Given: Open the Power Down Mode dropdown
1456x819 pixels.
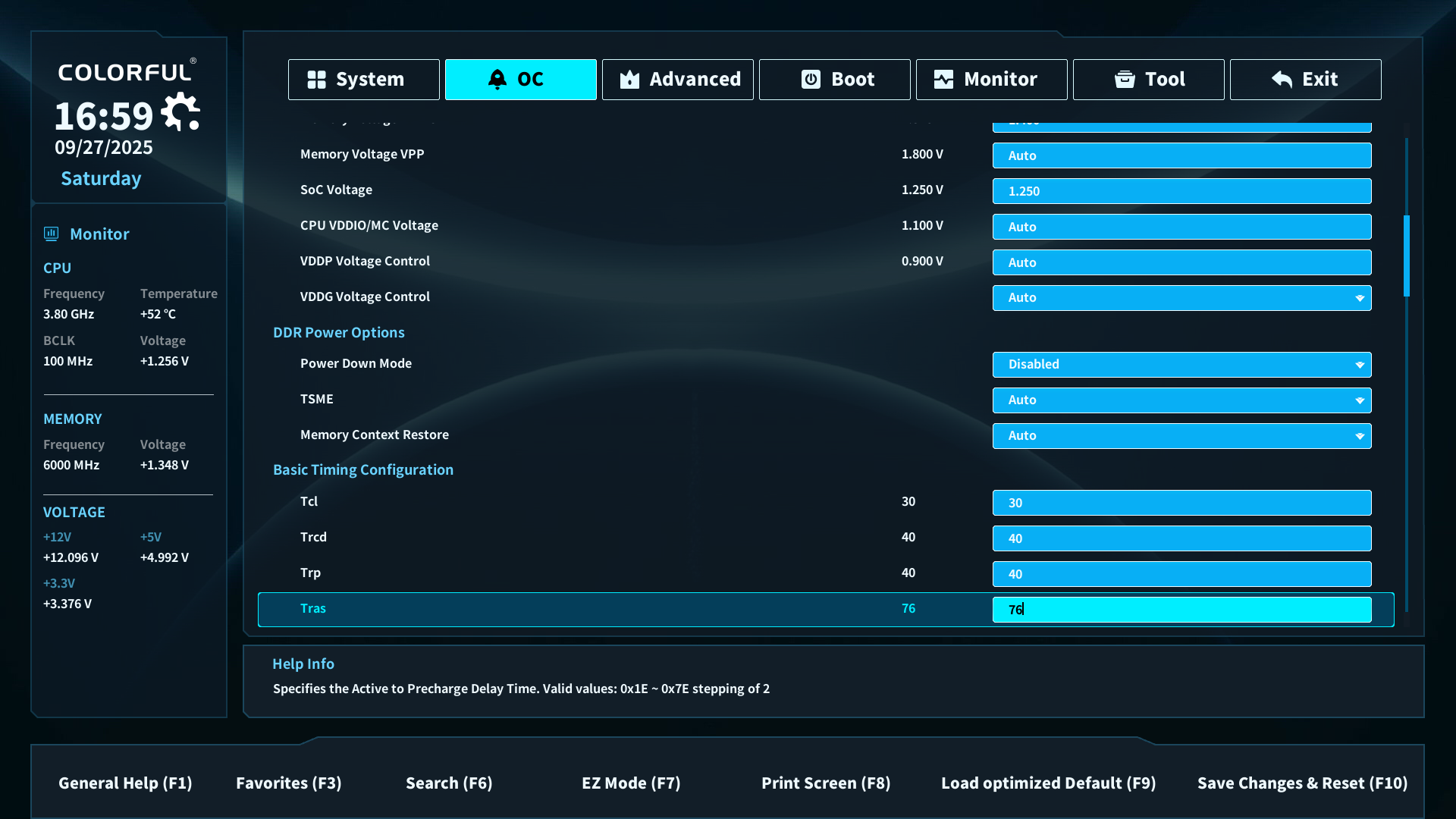Looking at the screenshot, I should (1182, 365).
